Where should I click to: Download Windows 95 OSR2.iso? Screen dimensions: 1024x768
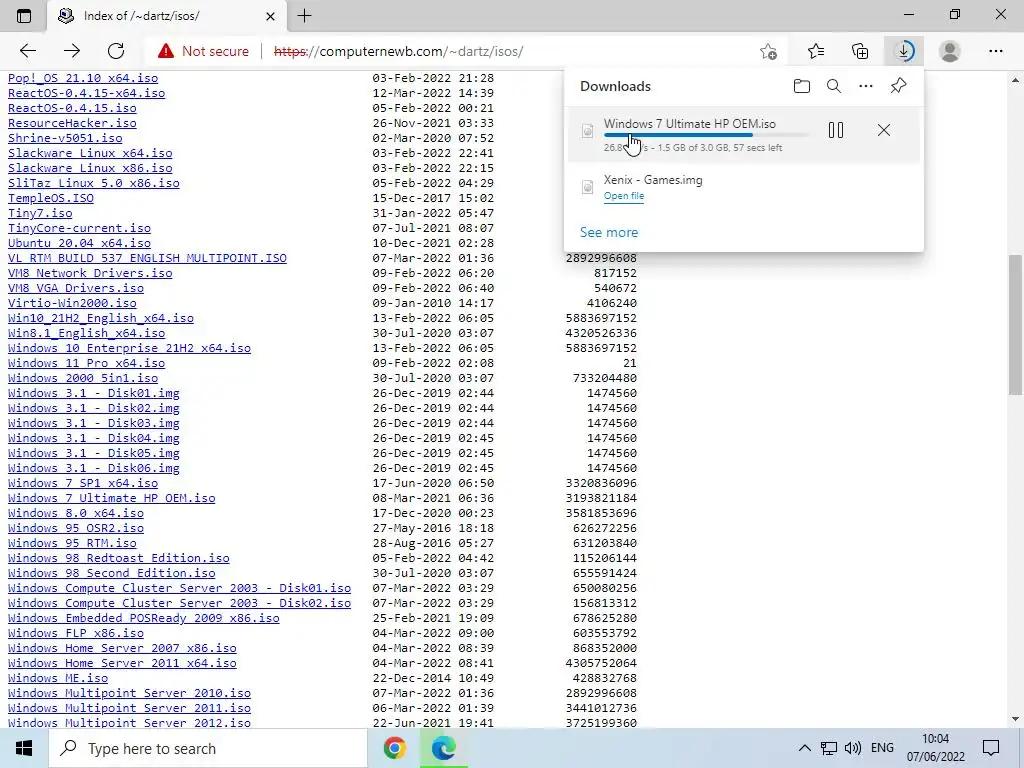(76, 528)
